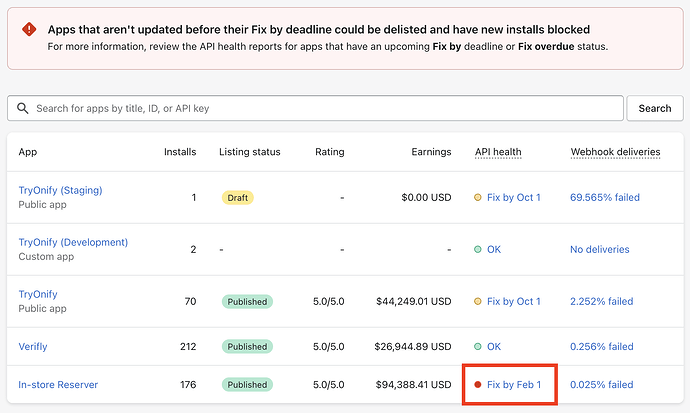Click the apps search input field
Image resolution: width=690 pixels, height=413 pixels.
tap(315, 108)
